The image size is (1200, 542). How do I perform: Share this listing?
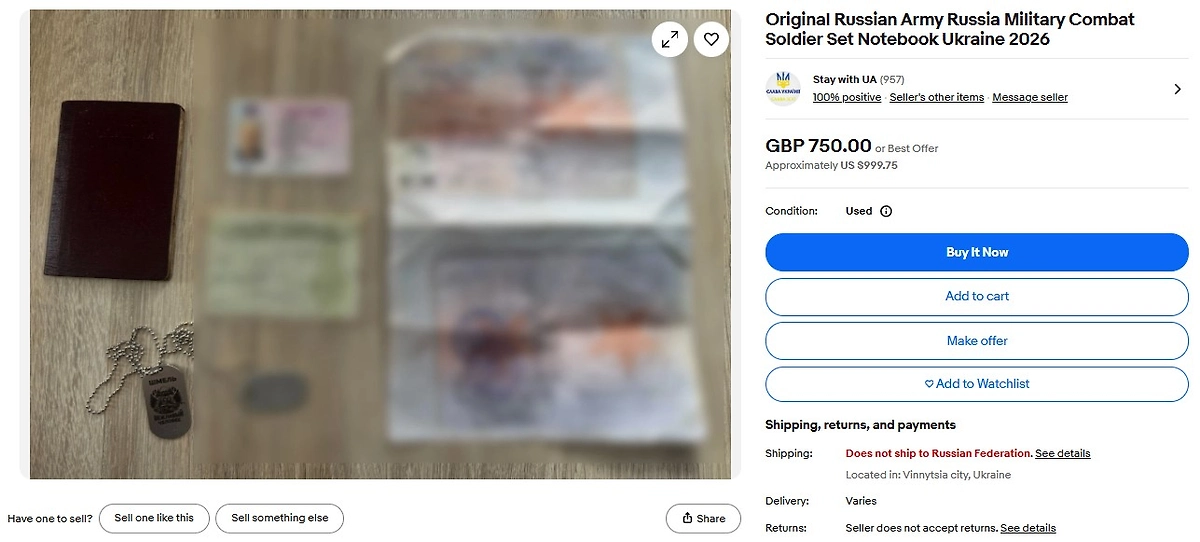click(x=703, y=518)
